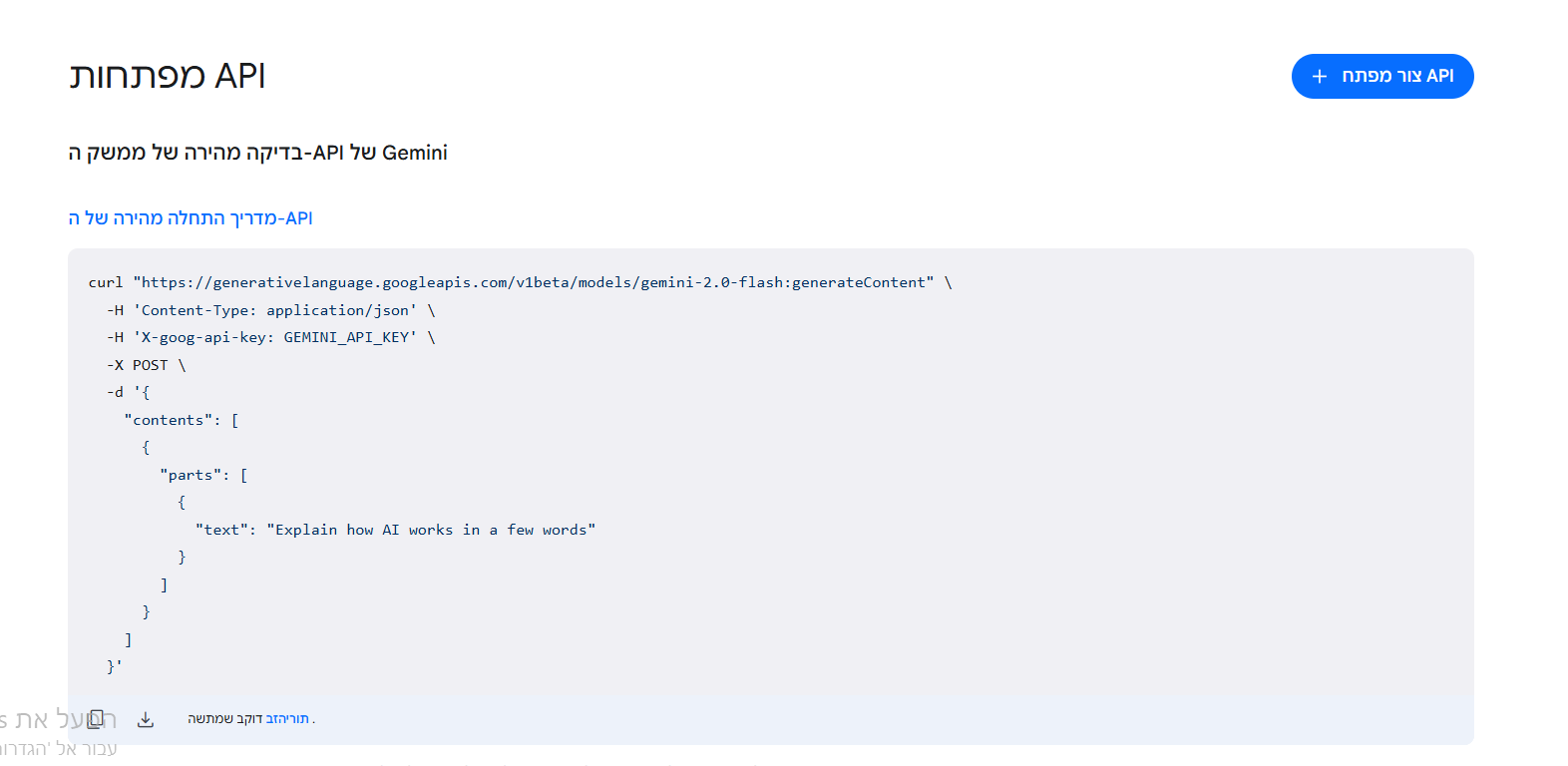Viewport: 1568px width, 766px height.
Task: Click the plus icon in create key button
Action: [1320, 77]
